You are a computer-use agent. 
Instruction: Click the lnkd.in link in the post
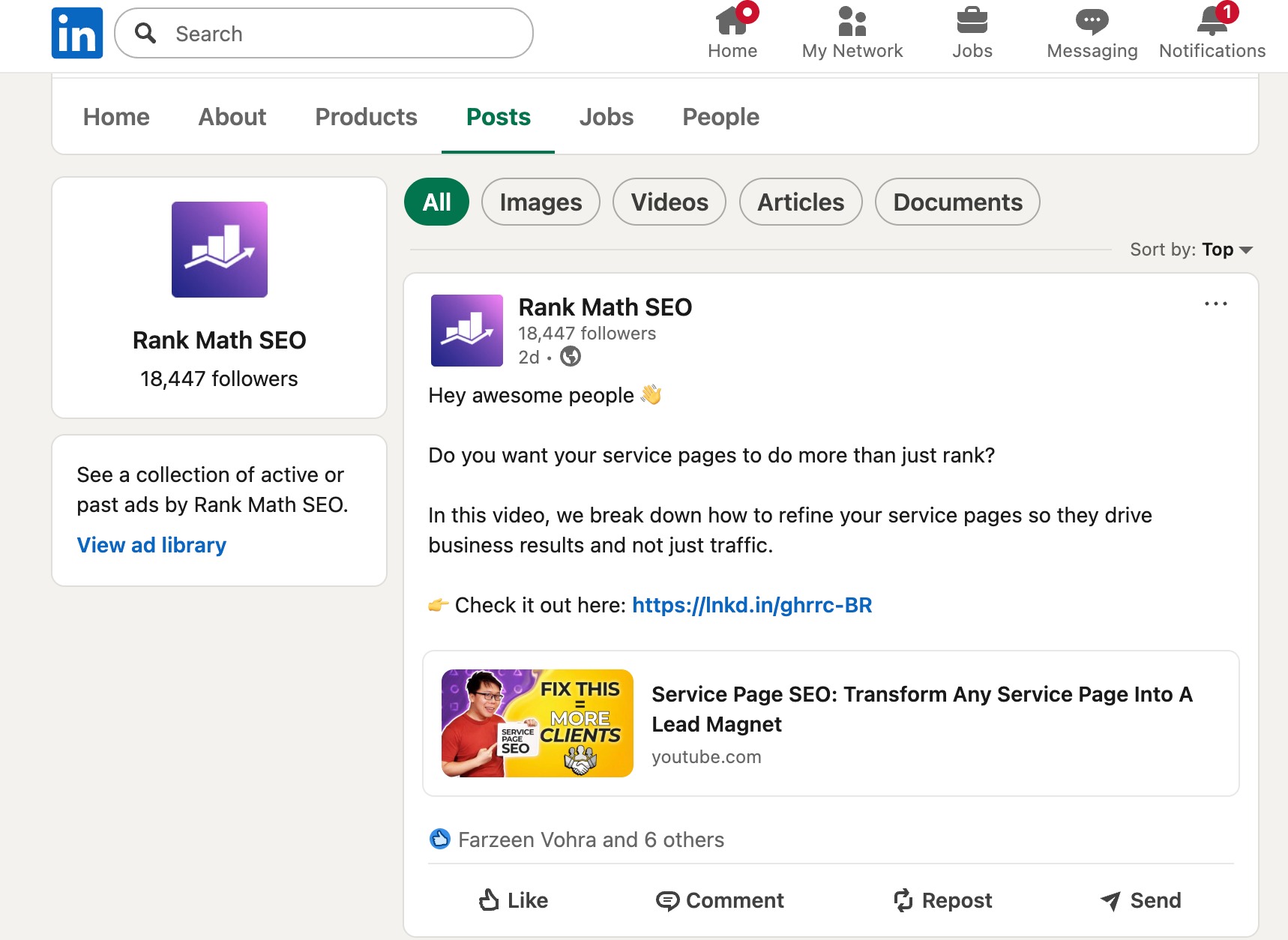coord(751,605)
